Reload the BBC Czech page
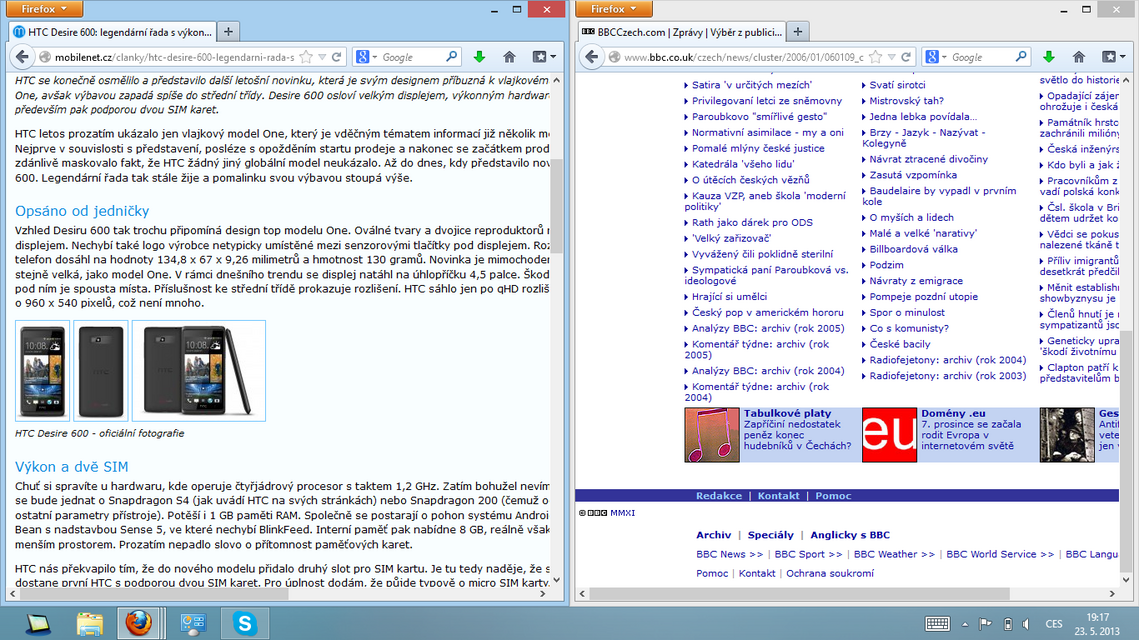Viewport: 1139px width, 640px height. (906, 57)
